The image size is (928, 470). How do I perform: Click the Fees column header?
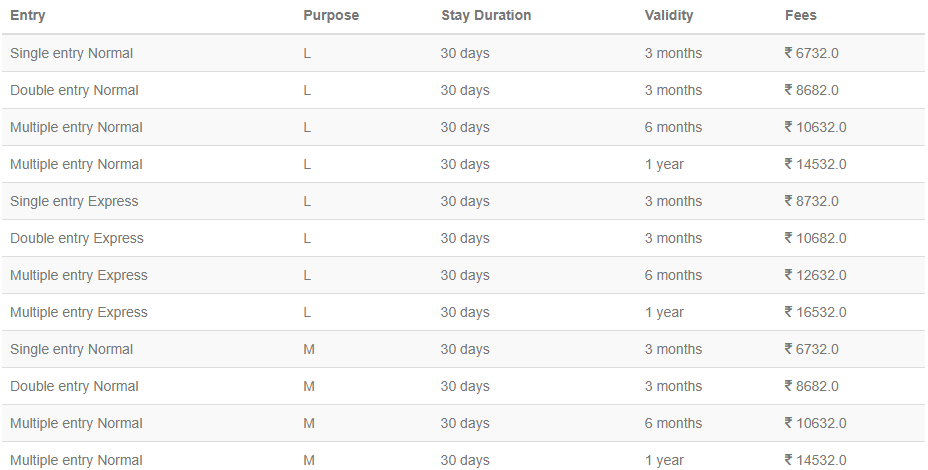[801, 15]
